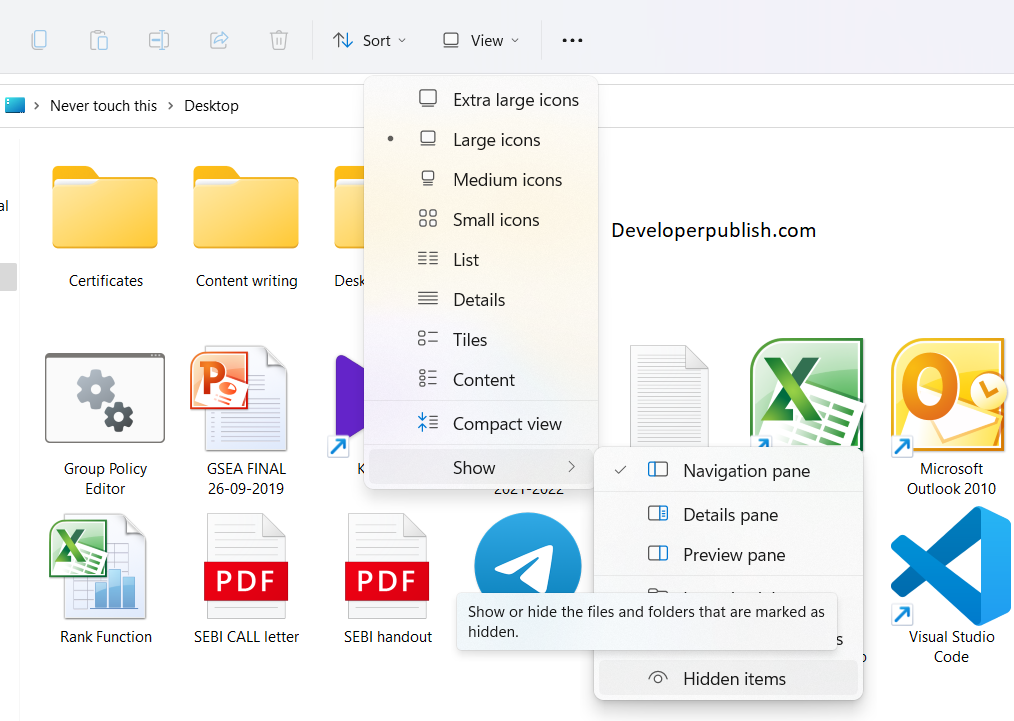Select the blank text document icon

(669, 396)
